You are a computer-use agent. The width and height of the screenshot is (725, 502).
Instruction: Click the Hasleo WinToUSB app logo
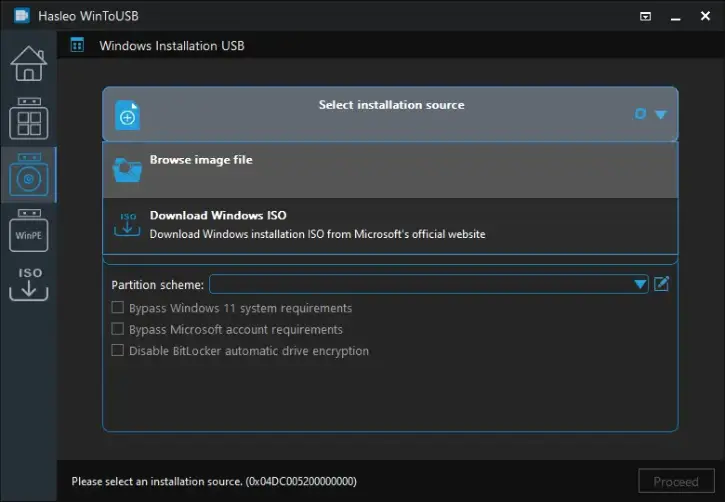(22, 16)
